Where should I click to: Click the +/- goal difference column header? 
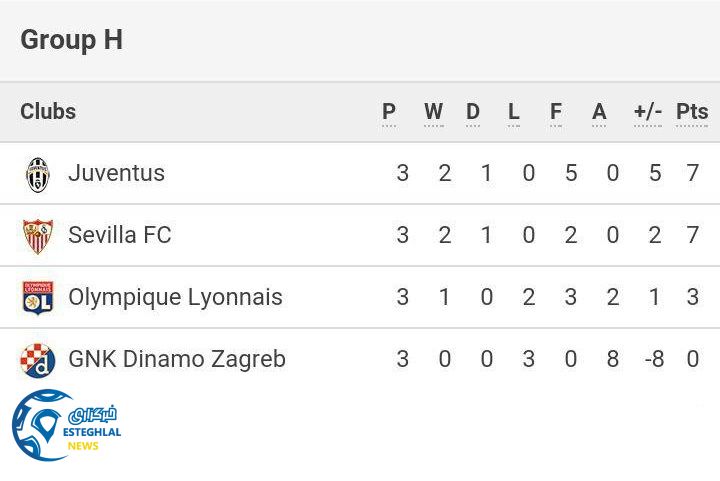[x=648, y=112]
